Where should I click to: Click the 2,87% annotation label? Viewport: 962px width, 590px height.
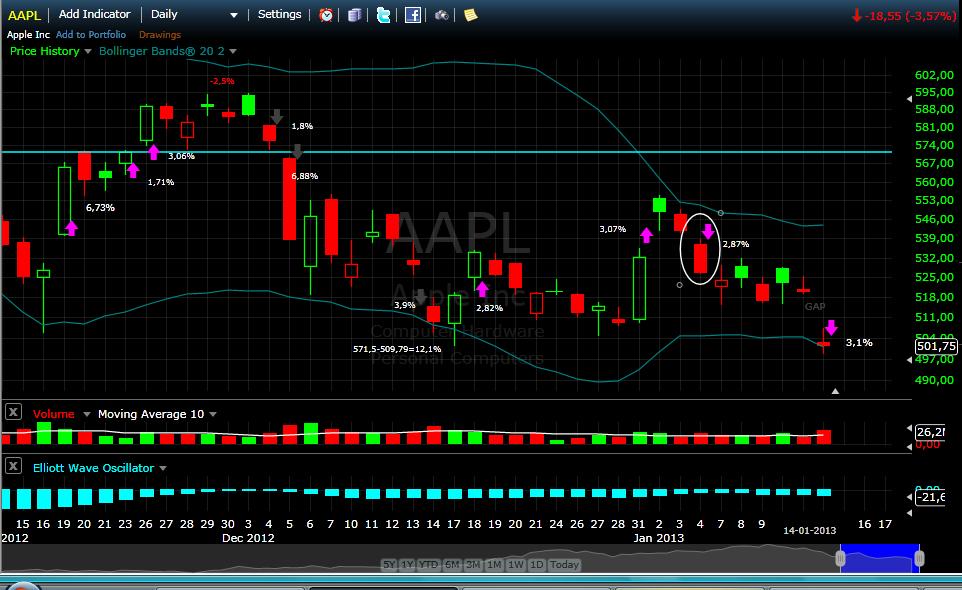click(736, 244)
